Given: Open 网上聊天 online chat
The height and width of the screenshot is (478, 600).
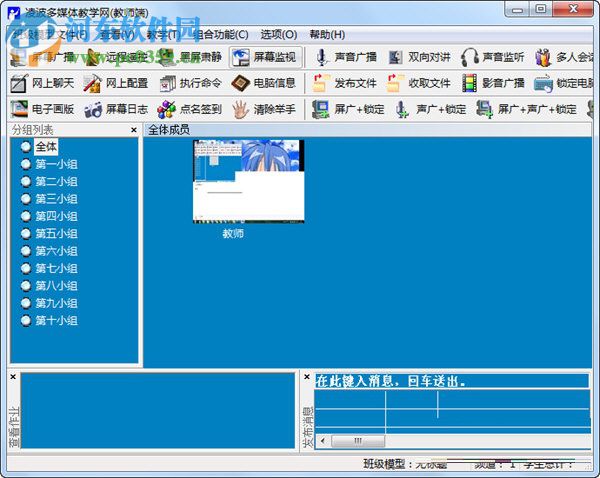Looking at the screenshot, I should 42,83.
